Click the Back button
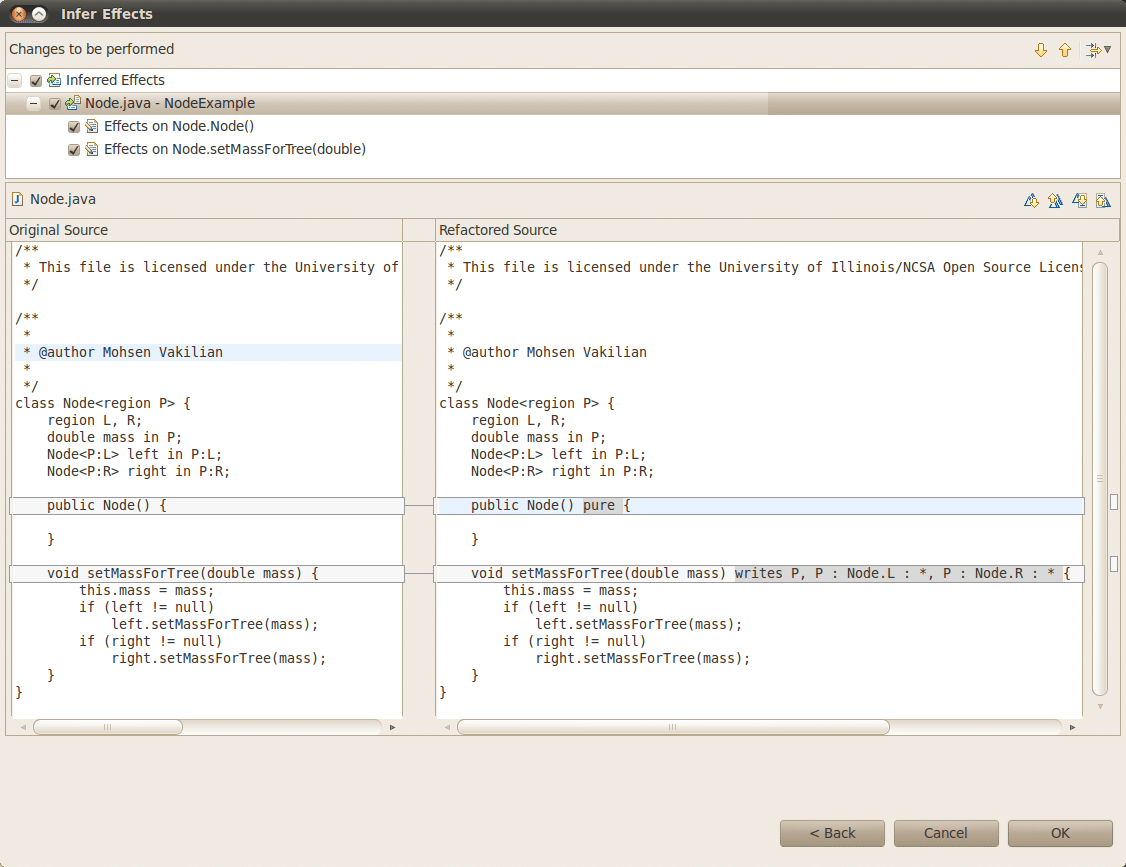Image resolution: width=1126 pixels, height=867 pixels. pyautogui.click(x=832, y=833)
